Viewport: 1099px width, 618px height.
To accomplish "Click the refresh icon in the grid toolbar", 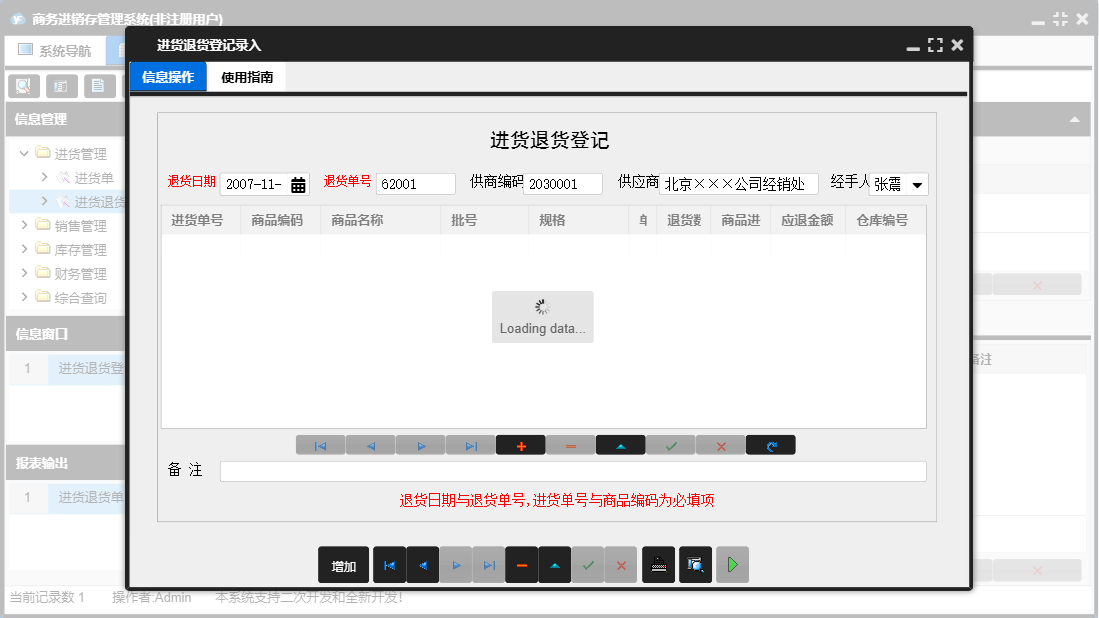I will (x=770, y=444).
